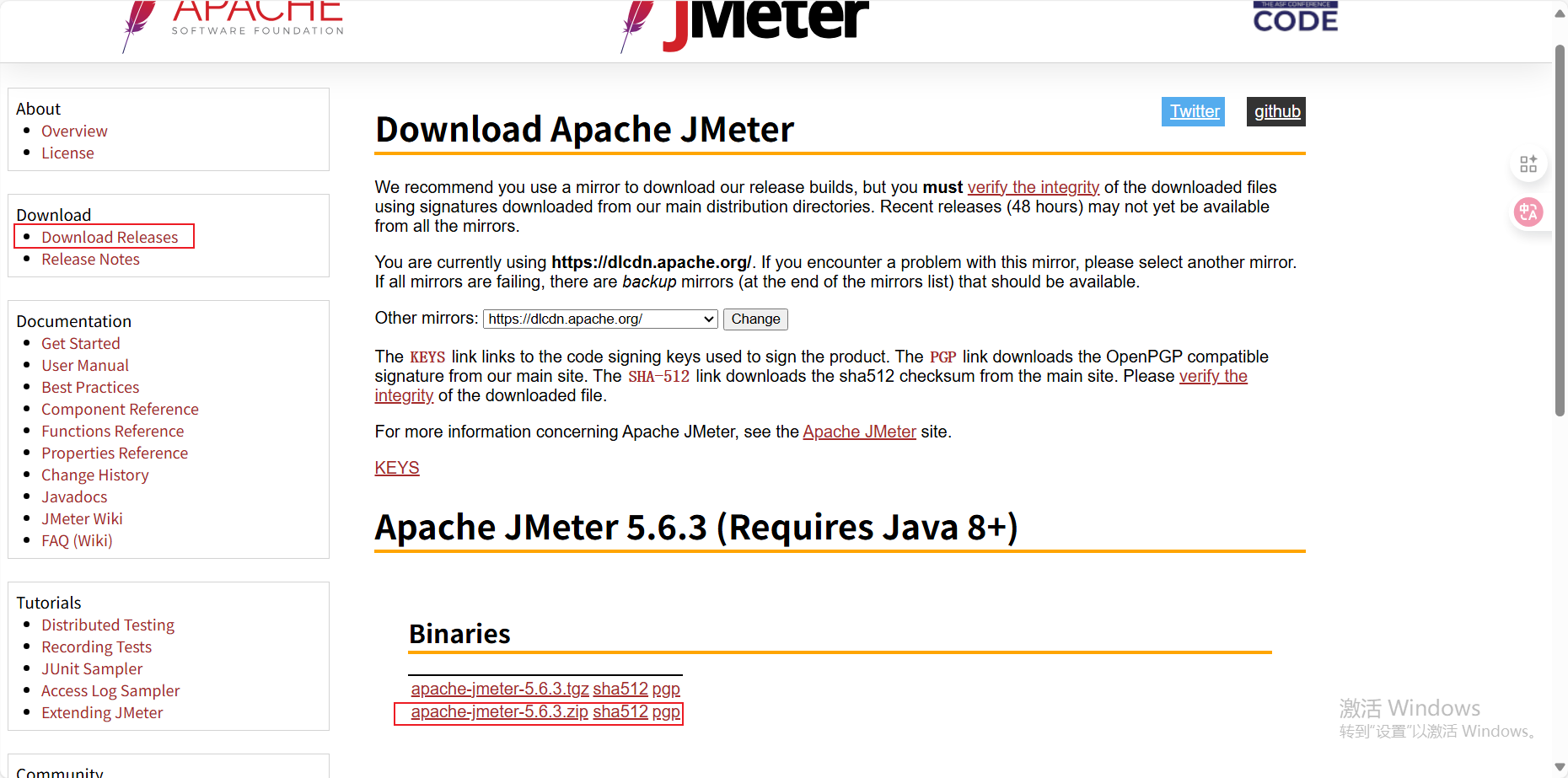Click the scrollbar down arrow
This screenshot has height=778, width=1568.
(x=1560, y=767)
